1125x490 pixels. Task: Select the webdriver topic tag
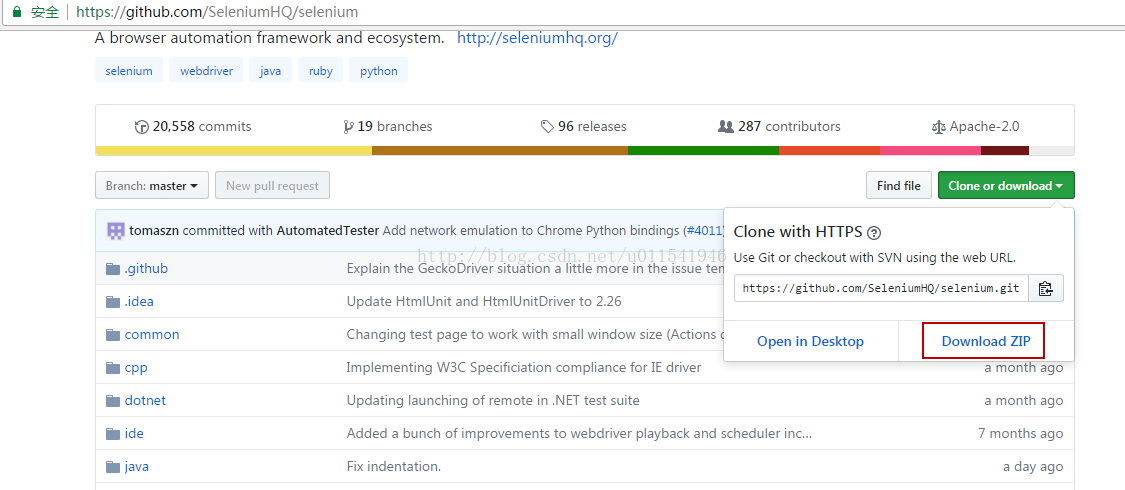click(206, 71)
